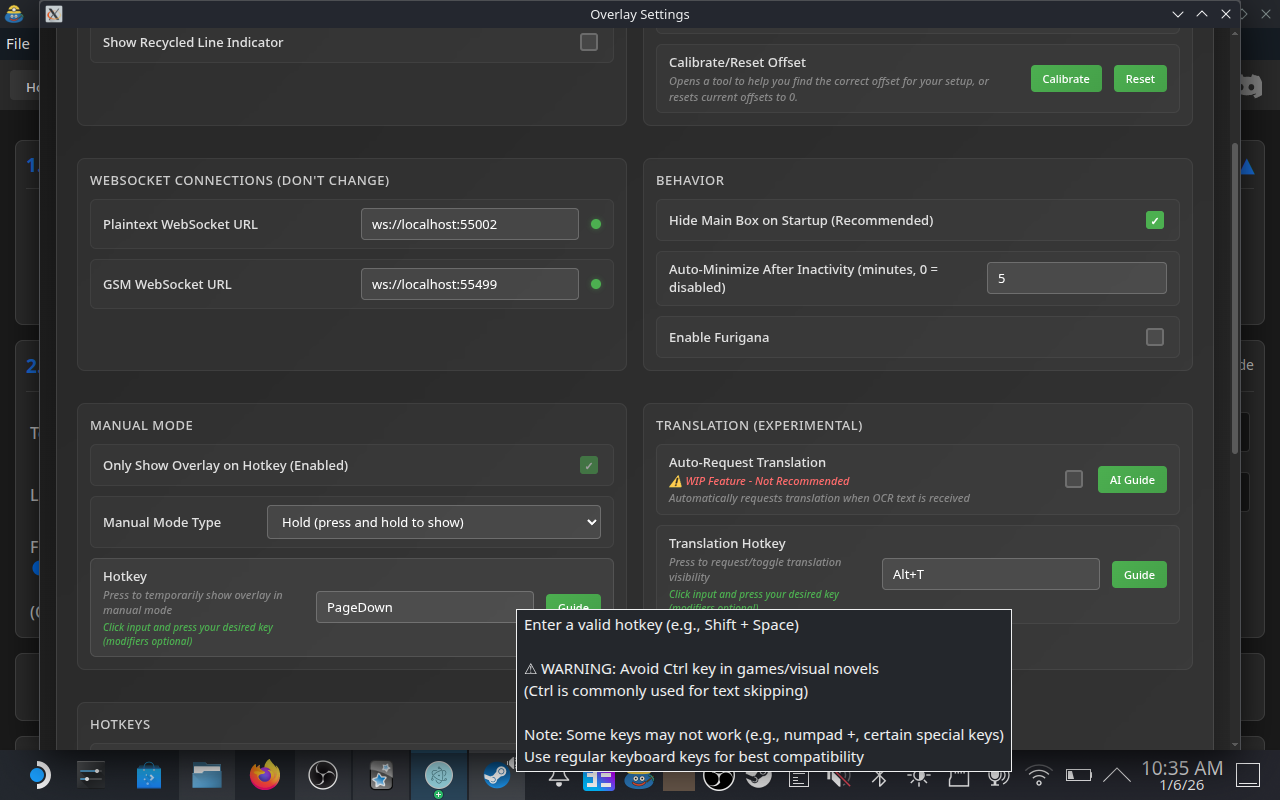Click the Wi-Fi network tray icon
The height and width of the screenshot is (800, 1280).
point(1039,775)
